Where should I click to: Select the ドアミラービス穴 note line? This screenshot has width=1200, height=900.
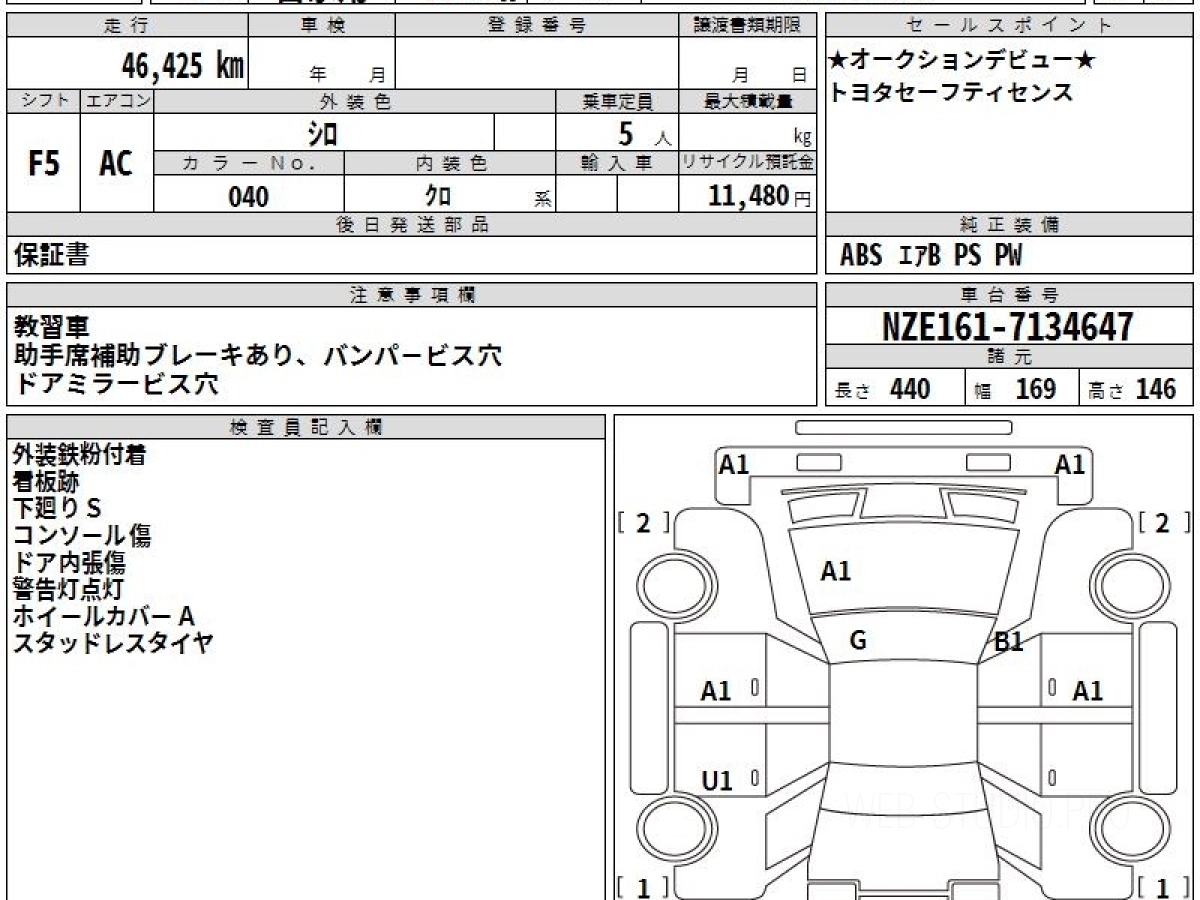(115, 383)
